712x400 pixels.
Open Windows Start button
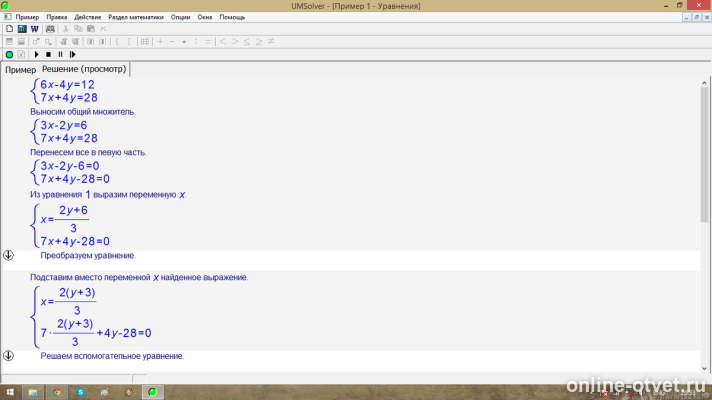[x=10, y=392]
